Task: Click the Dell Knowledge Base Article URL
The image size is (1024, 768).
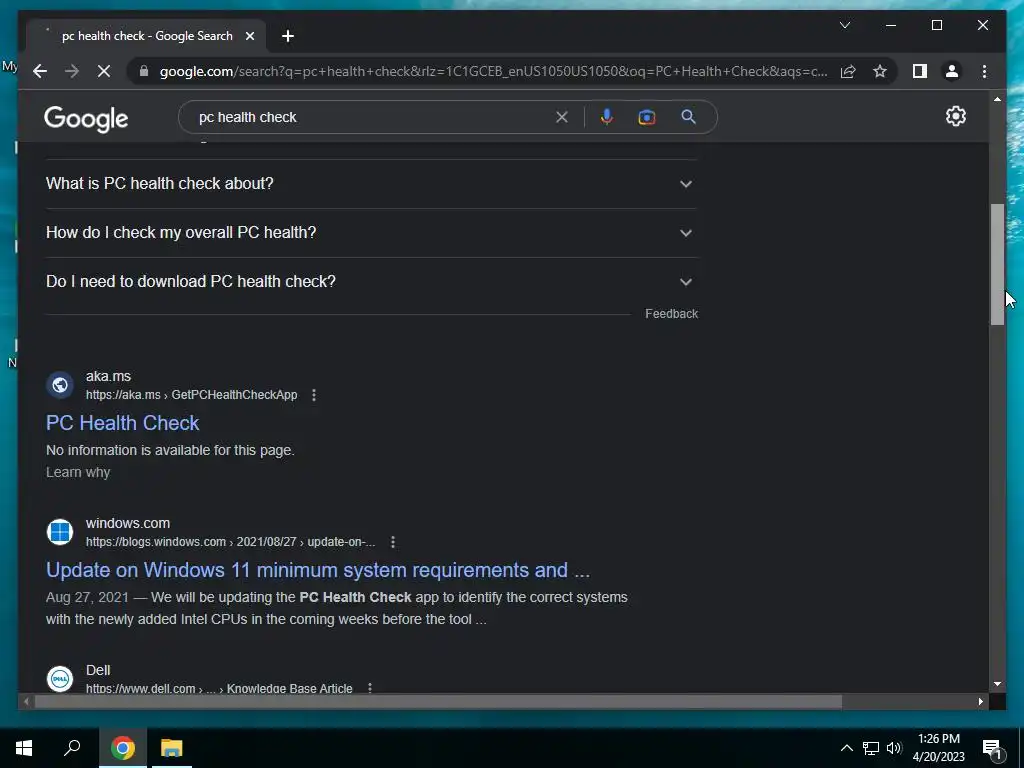Action: 219,688
